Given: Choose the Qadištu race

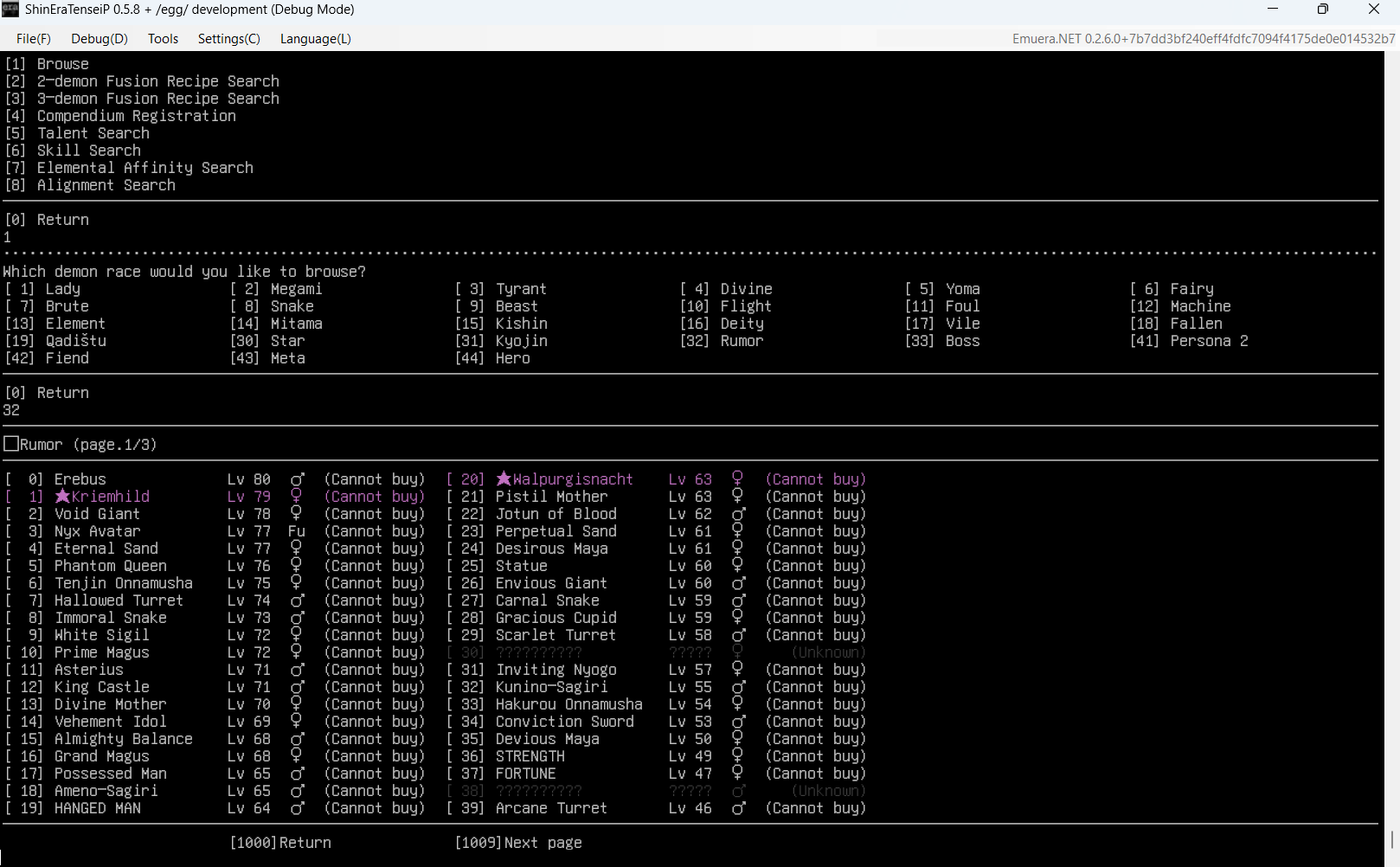Looking at the screenshot, I should (x=55, y=341).
